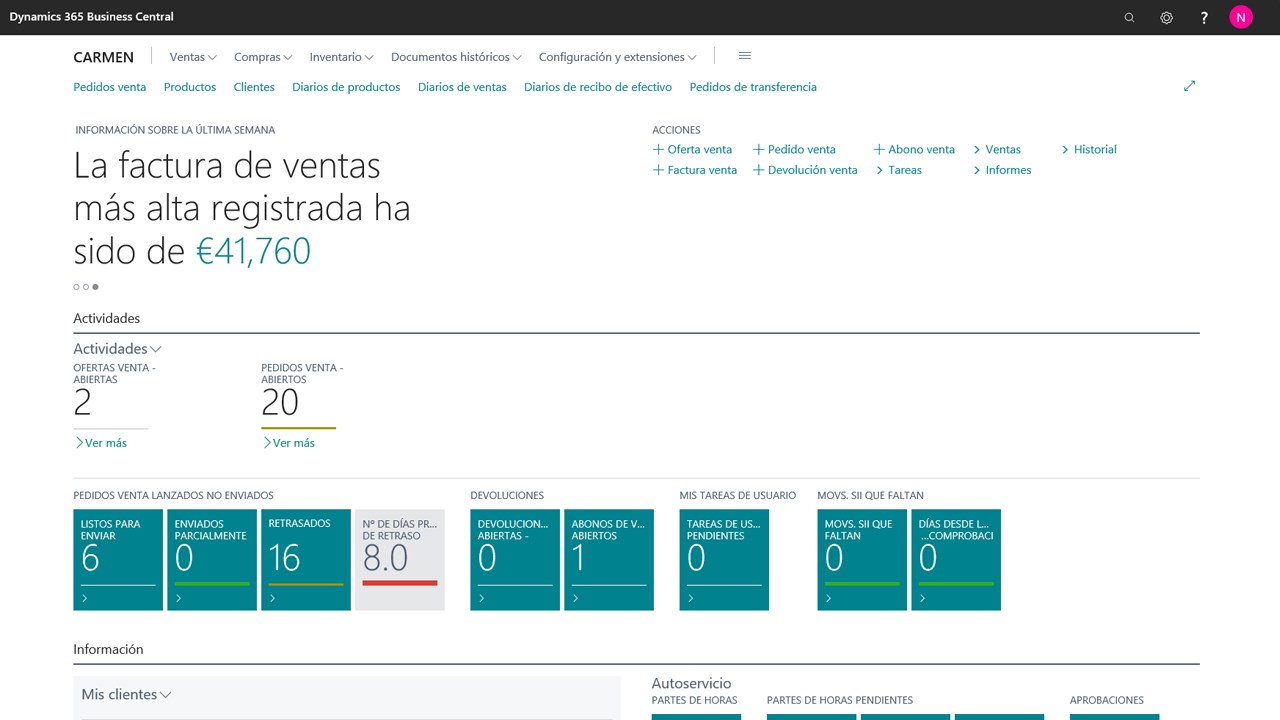The height and width of the screenshot is (720, 1280).
Task: Click plus icon for Oferta venta
Action: [658, 149]
